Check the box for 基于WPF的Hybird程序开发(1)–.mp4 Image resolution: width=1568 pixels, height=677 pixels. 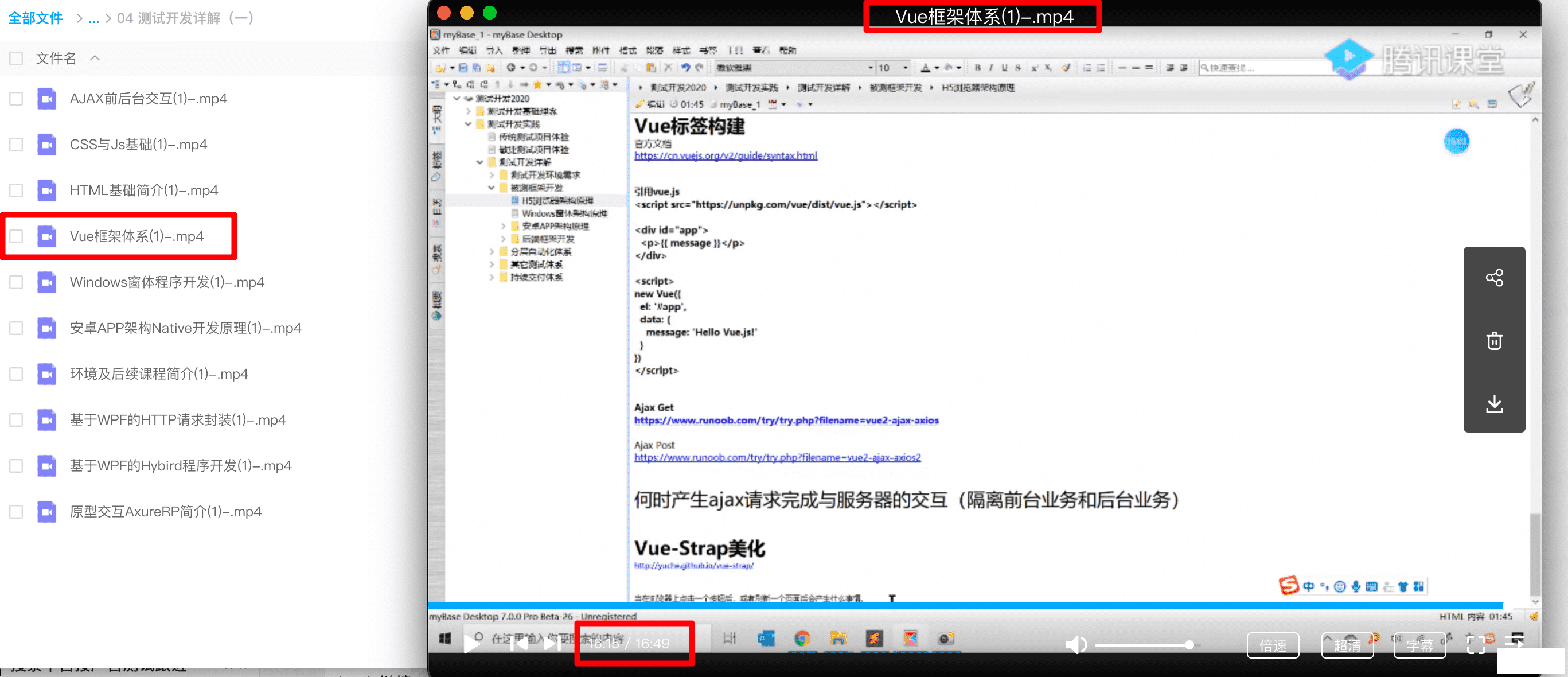tap(17, 466)
